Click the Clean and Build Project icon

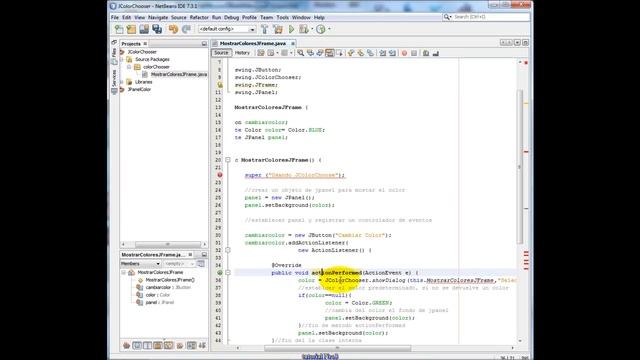pyautogui.click(x=278, y=29)
